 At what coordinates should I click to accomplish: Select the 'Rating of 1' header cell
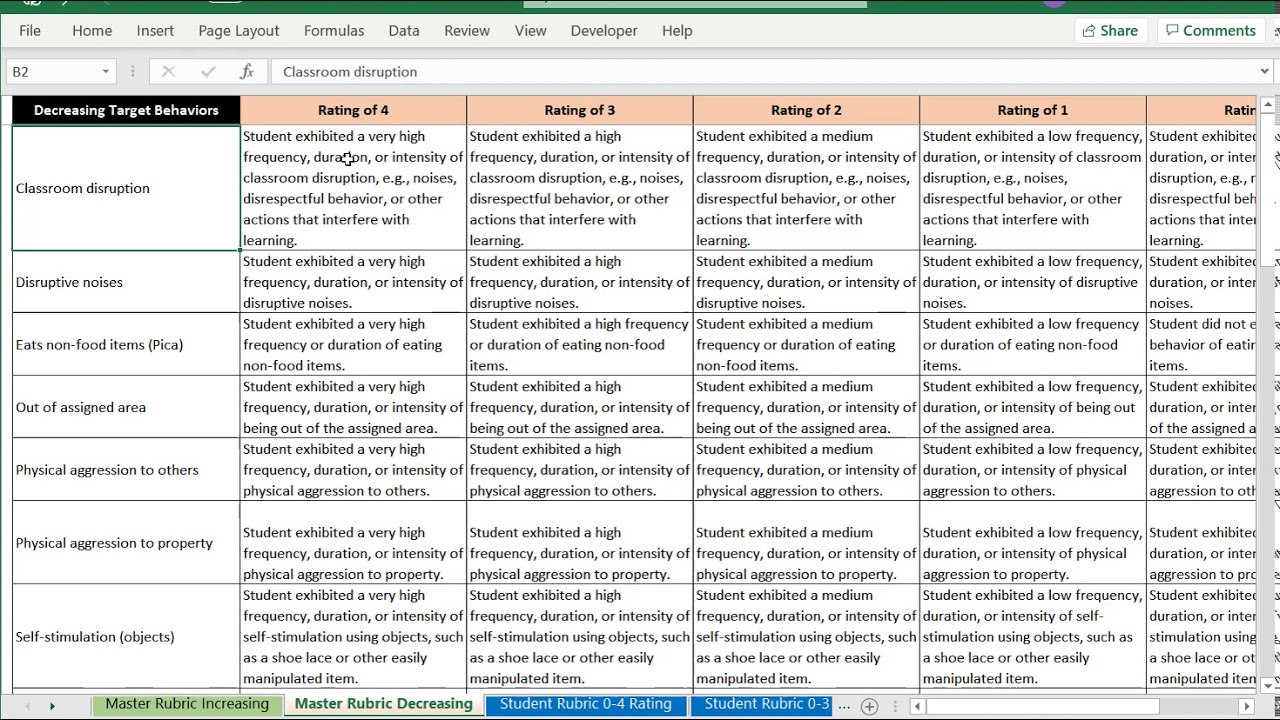tap(1033, 110)
